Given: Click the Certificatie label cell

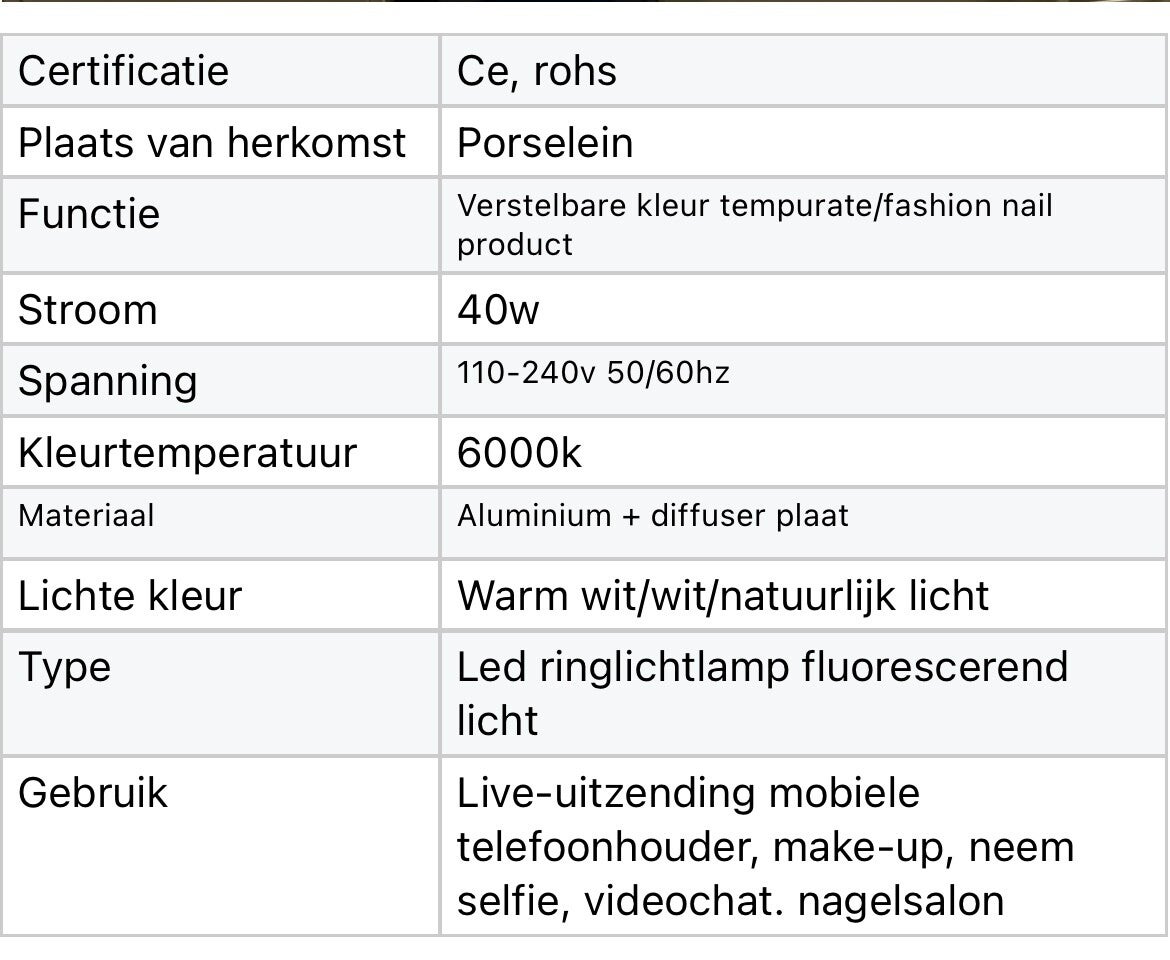Looking at the screenshot, I should coord(123,71).
